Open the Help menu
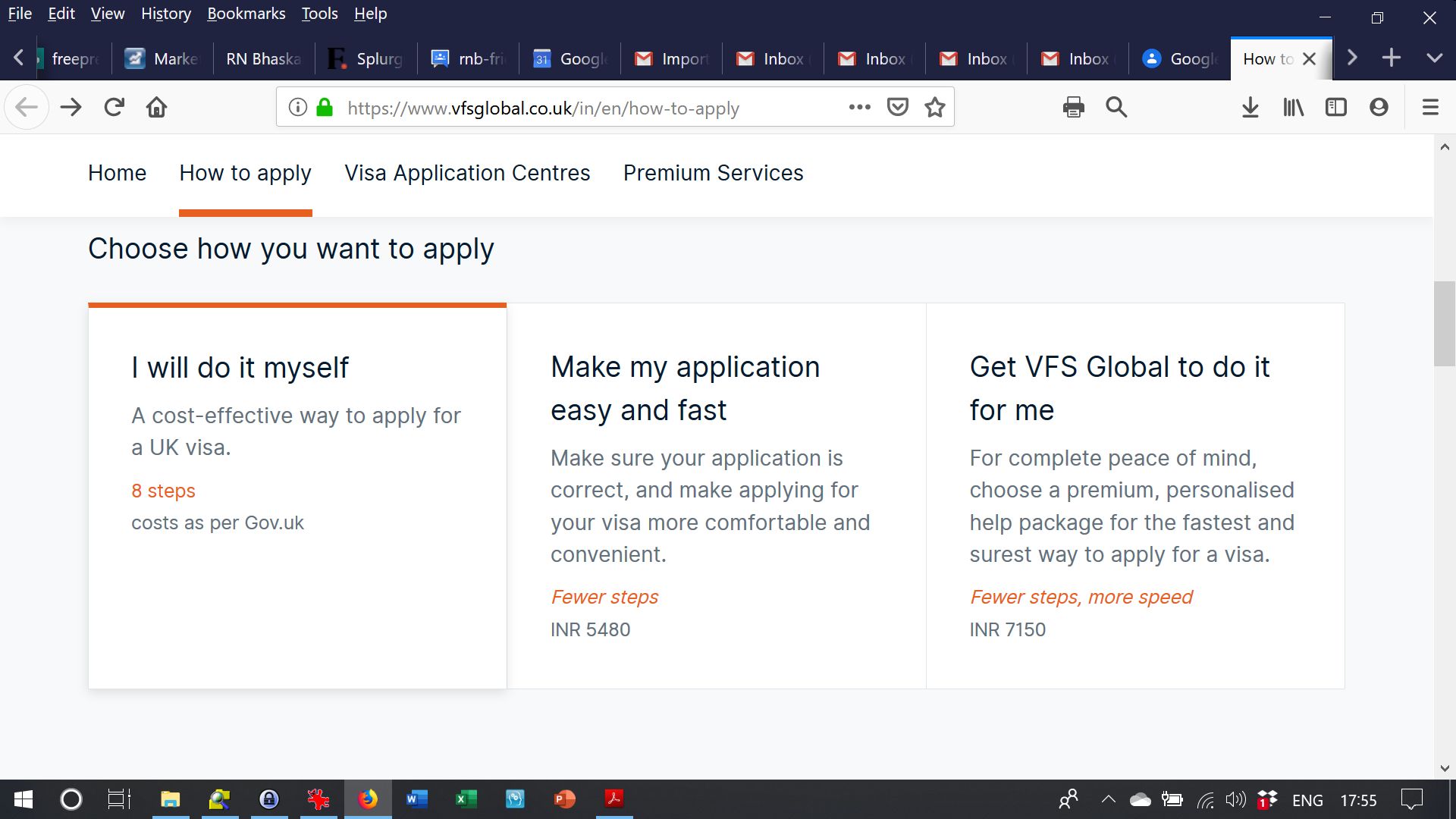The height and width of the screenshot is (819, 1456). (x=370, y=14)
